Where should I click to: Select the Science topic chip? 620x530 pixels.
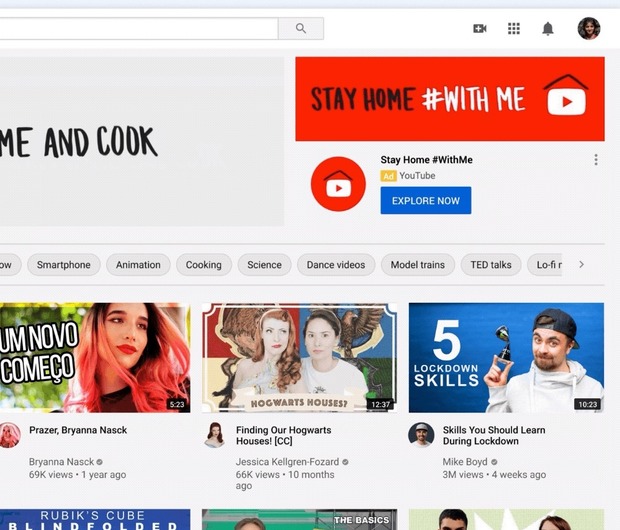[265, 265]
